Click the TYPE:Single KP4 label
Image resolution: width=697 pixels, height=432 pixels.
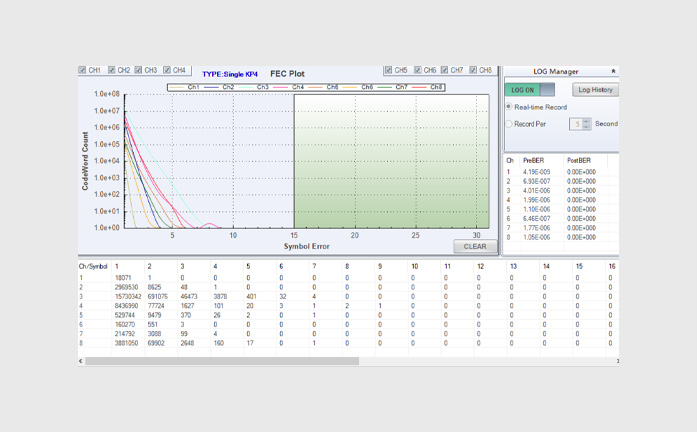click(230, 74)
